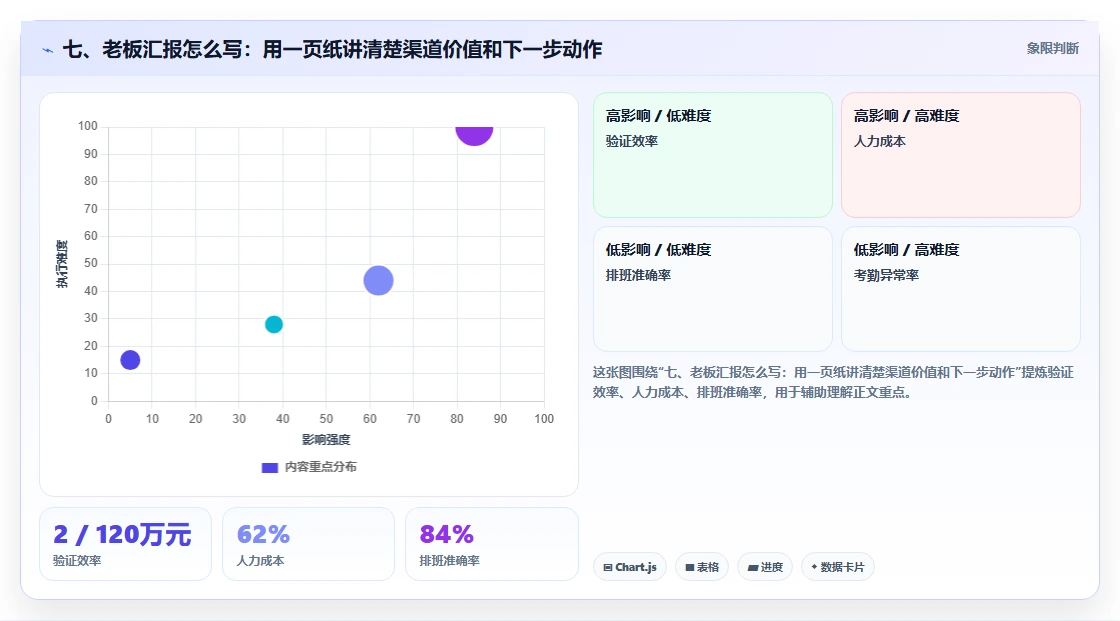Screen dimensions: 1120x621
Task: Click the 表格 tag chip
Action: click(702, 567)
